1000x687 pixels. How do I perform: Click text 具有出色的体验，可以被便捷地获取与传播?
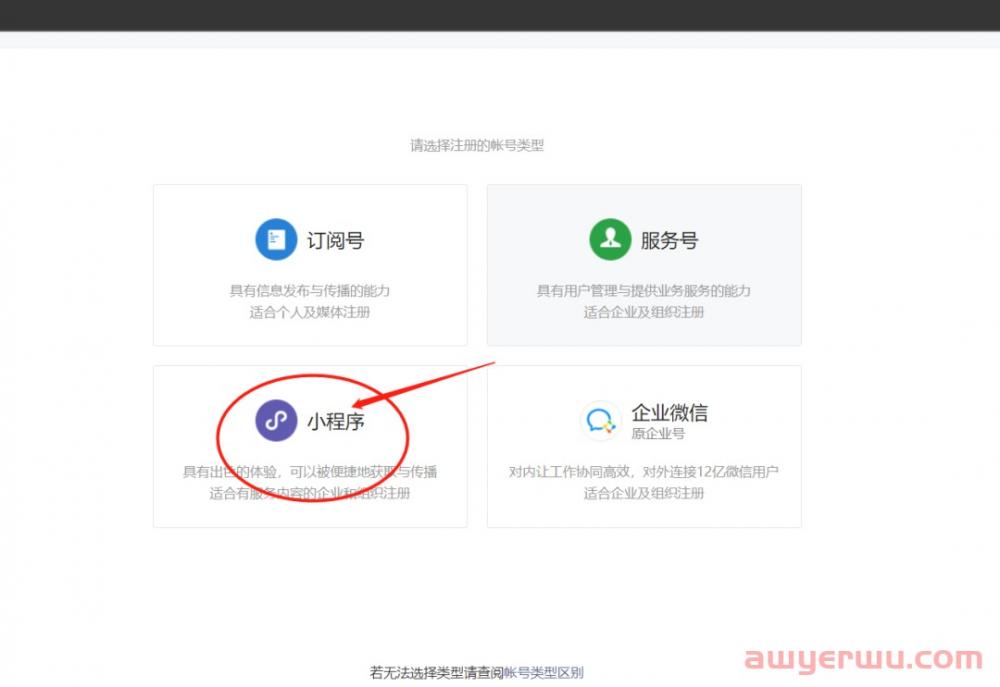pos(310,472)
